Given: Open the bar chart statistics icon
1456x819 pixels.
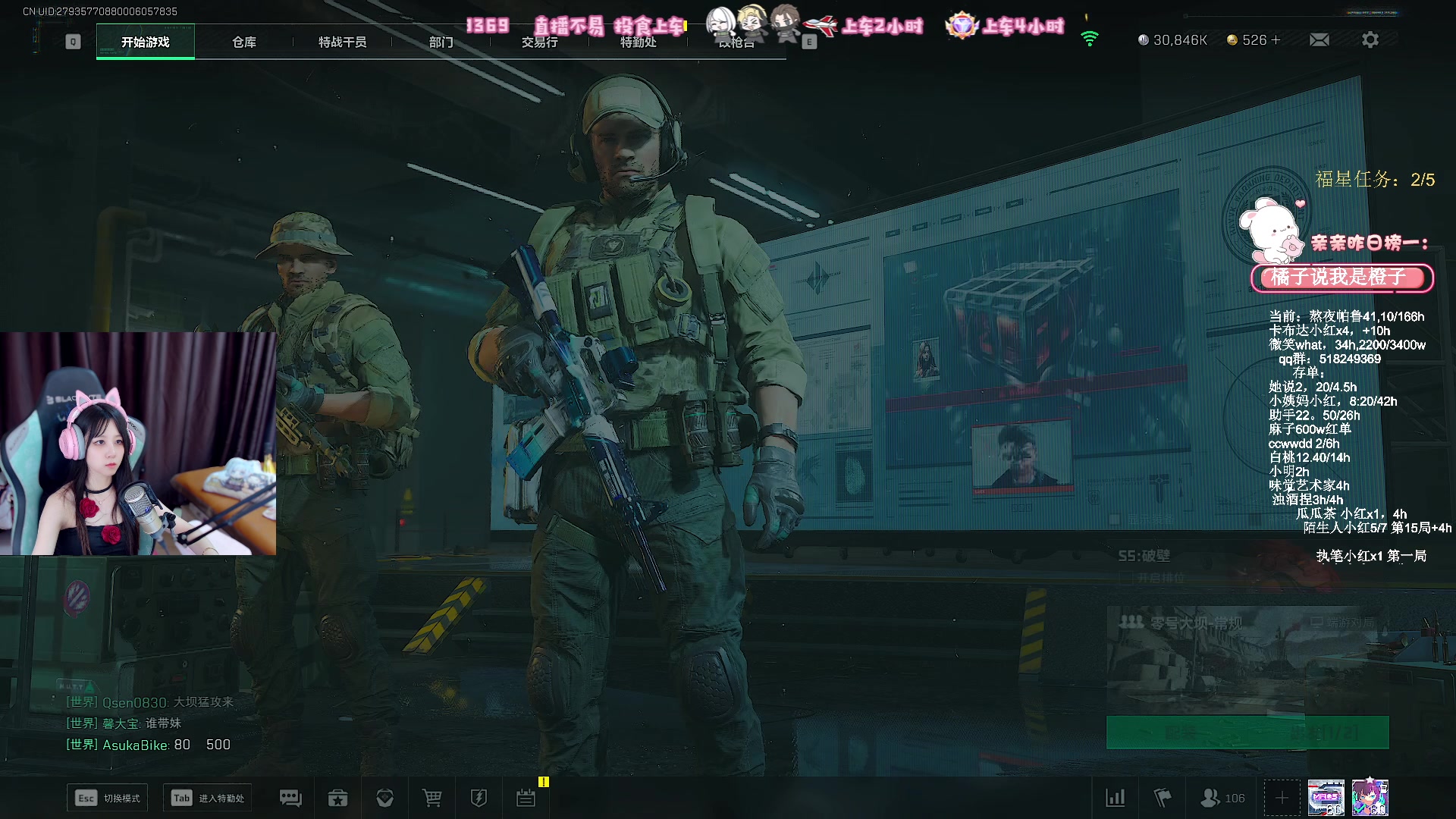Looking at the screenshot, I should [x=1116, y=798].
